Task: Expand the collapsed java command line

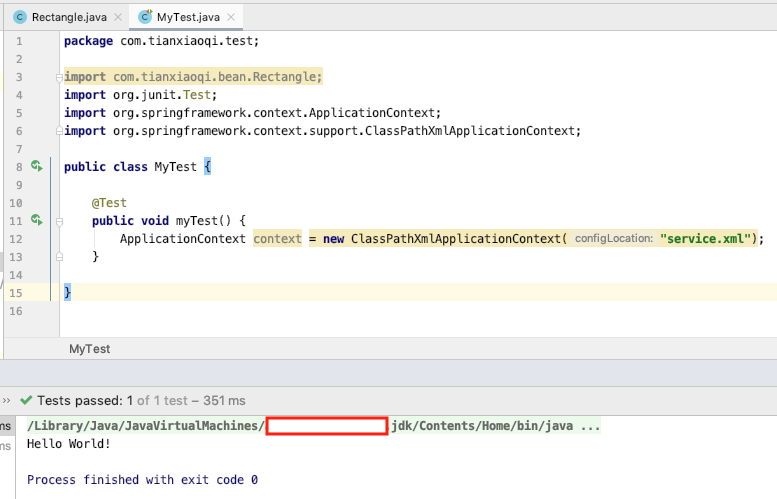Action: click(590, 426)
